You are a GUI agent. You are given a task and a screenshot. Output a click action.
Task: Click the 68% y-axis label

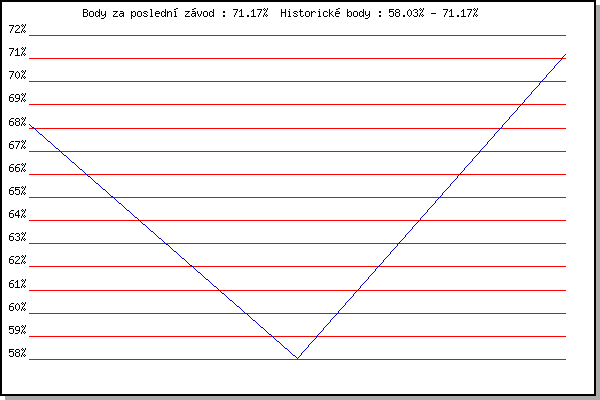[x=17, y=122]
